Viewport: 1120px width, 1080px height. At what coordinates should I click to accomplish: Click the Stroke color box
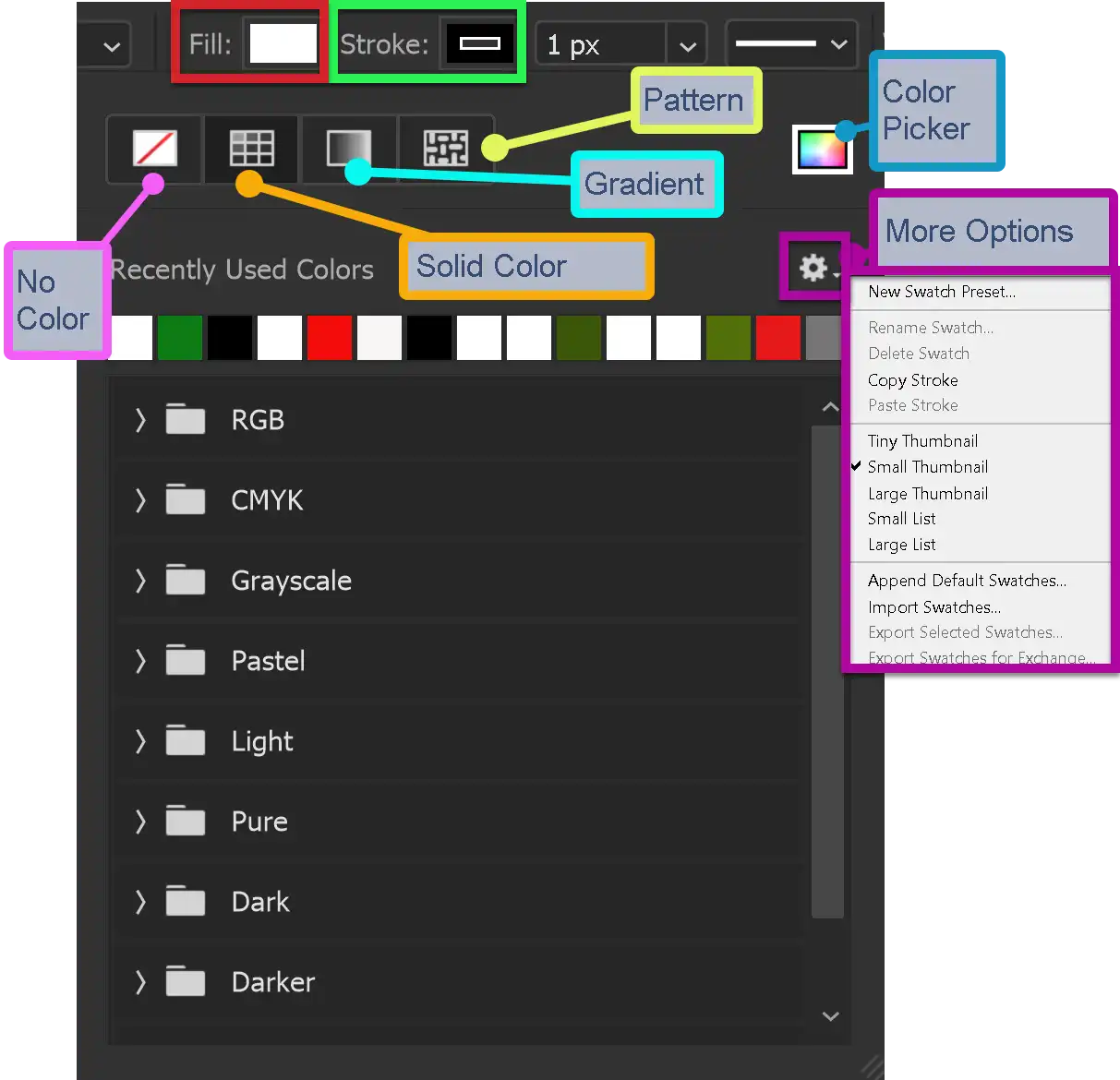478,42
